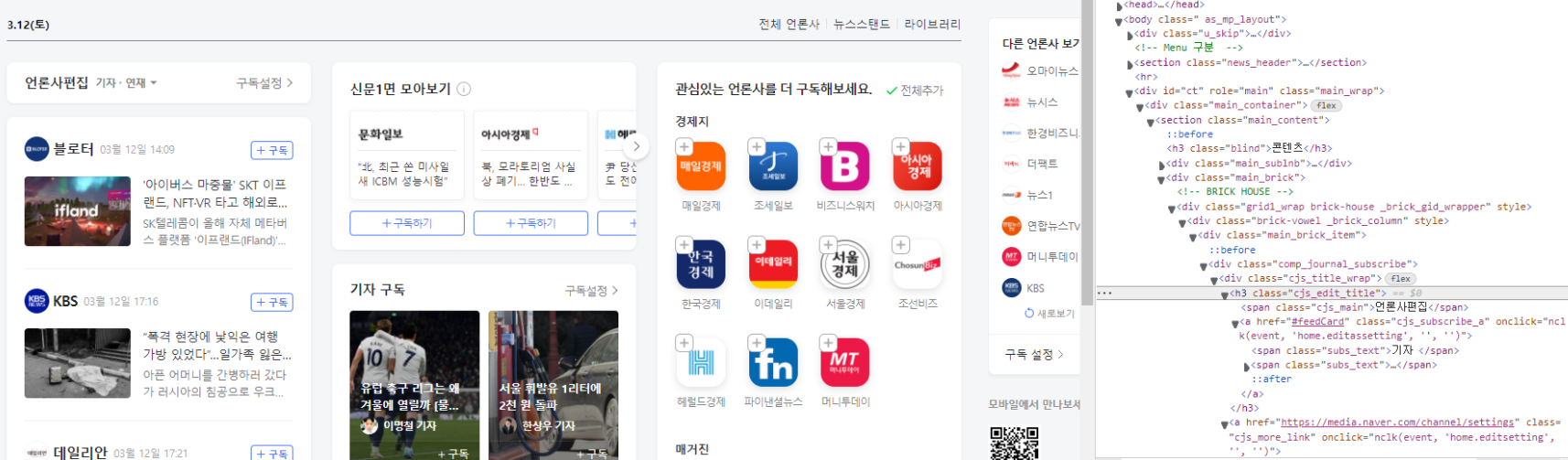Open the 조세일보 publisher icon

tap(774, 166)
